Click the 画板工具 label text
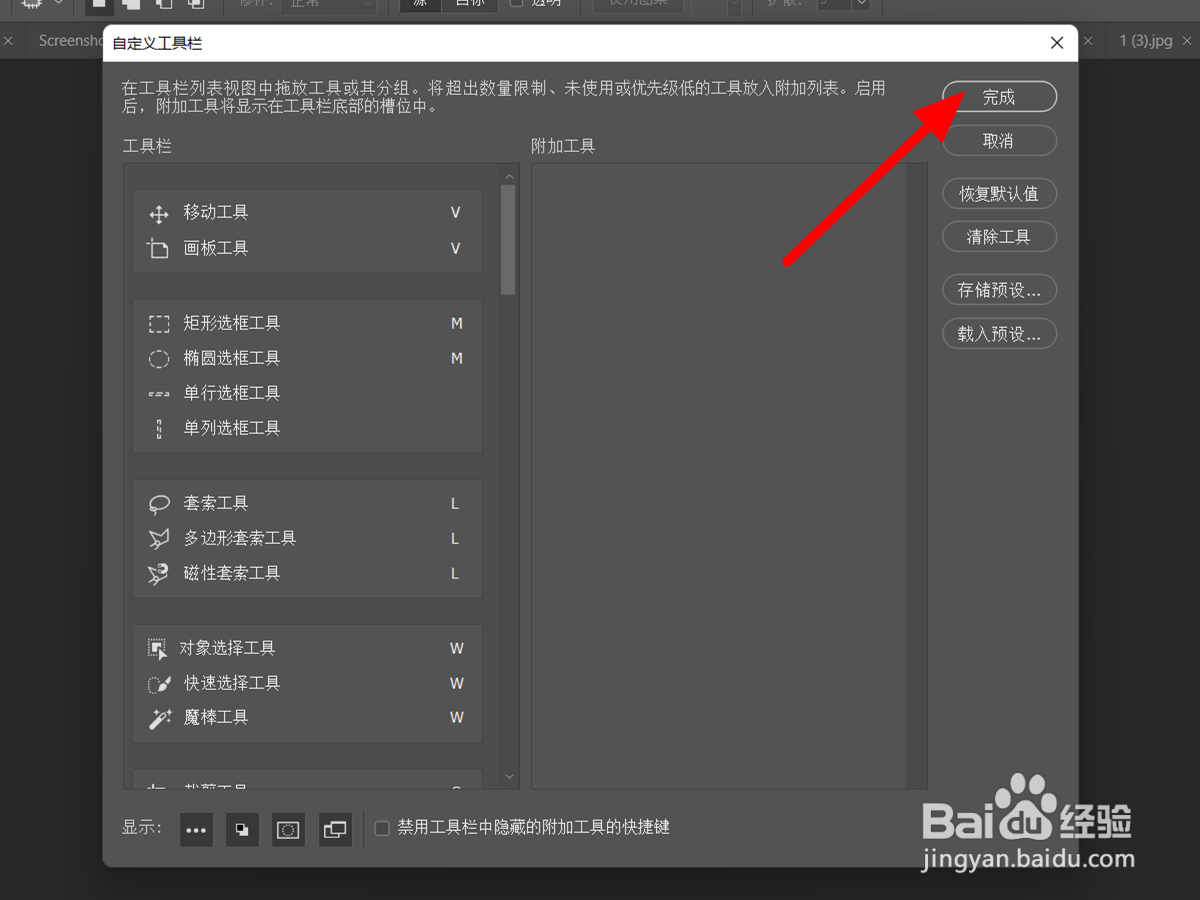This screenshot has width=1200, height=900. click(216, 248)
